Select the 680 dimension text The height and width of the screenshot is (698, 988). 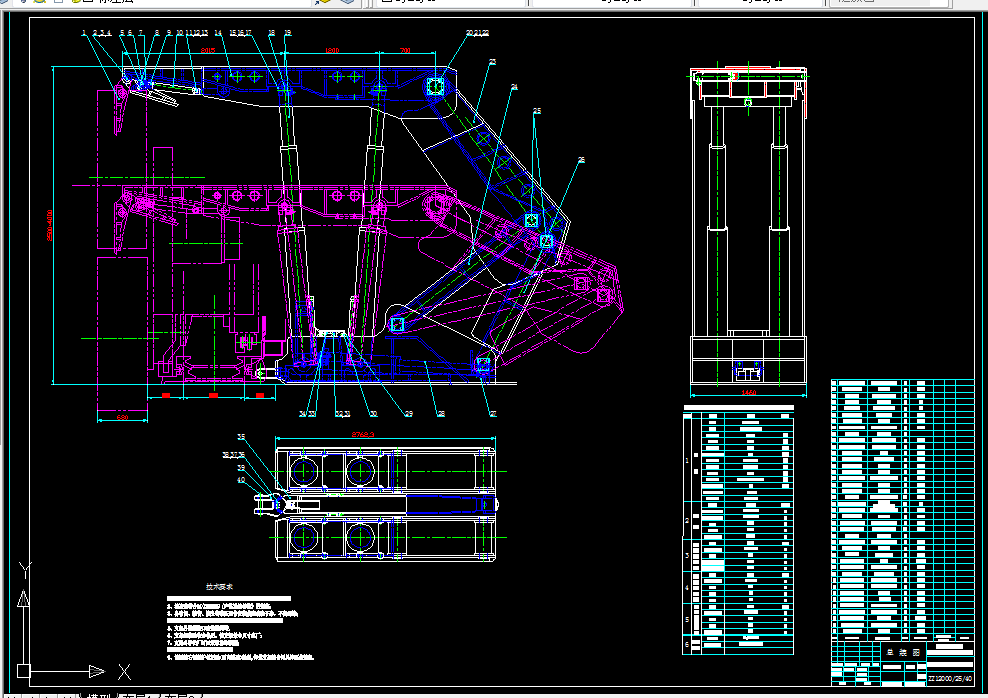(x=122, y=417)
